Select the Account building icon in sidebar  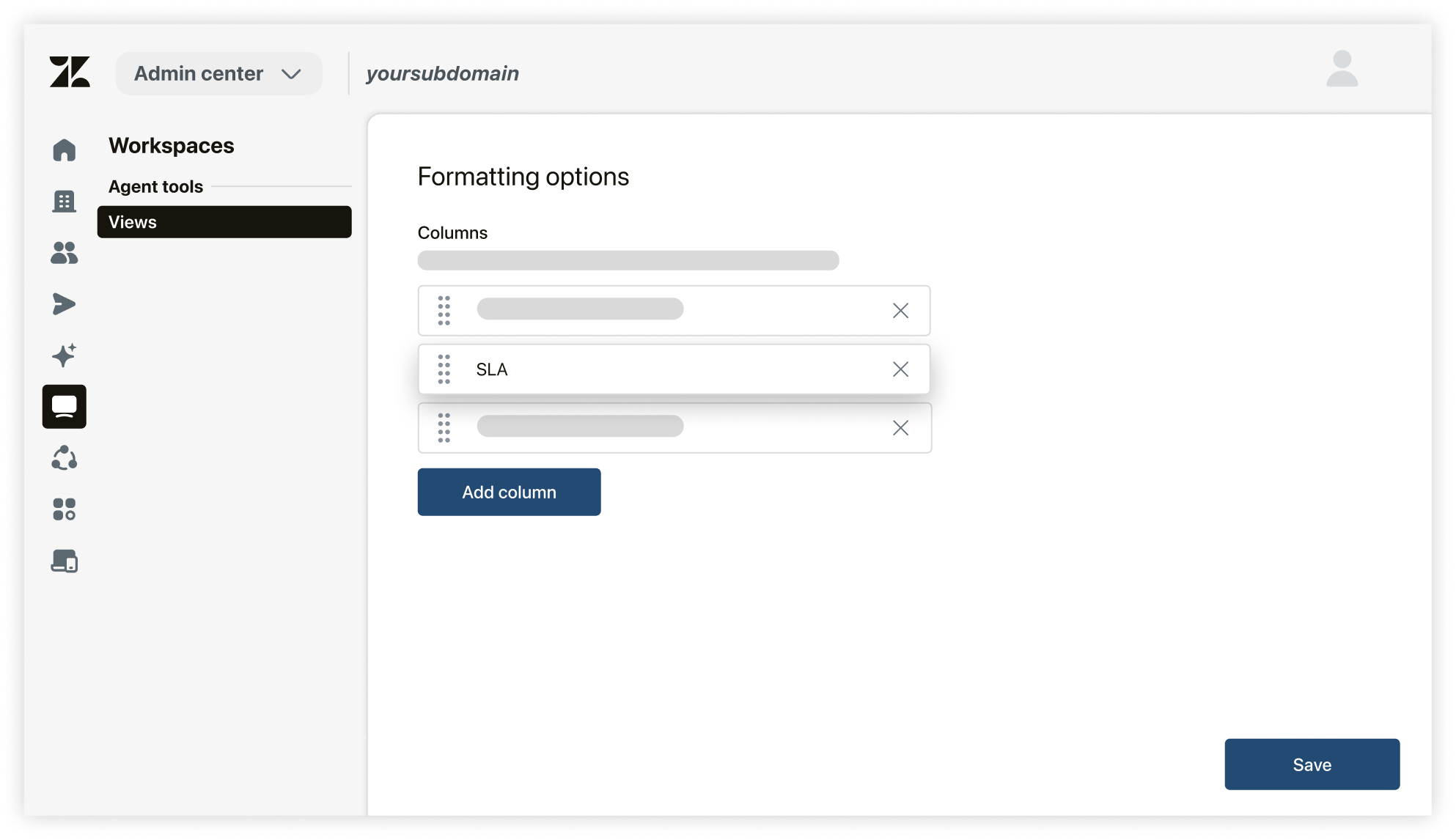click(x=65, y=202)
